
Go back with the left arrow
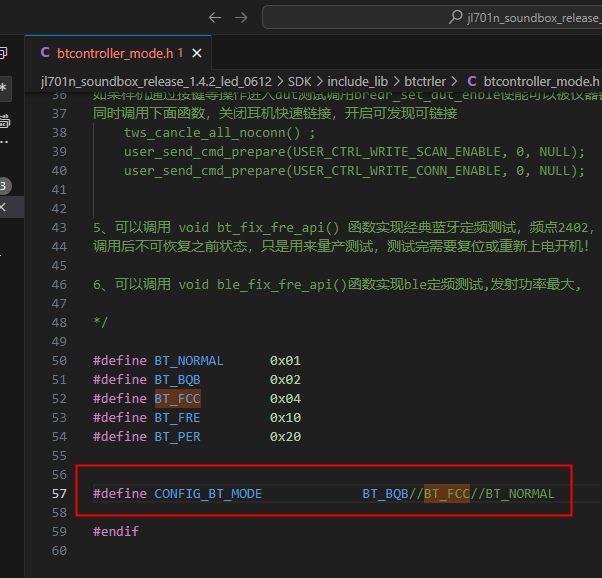point(215,18)
